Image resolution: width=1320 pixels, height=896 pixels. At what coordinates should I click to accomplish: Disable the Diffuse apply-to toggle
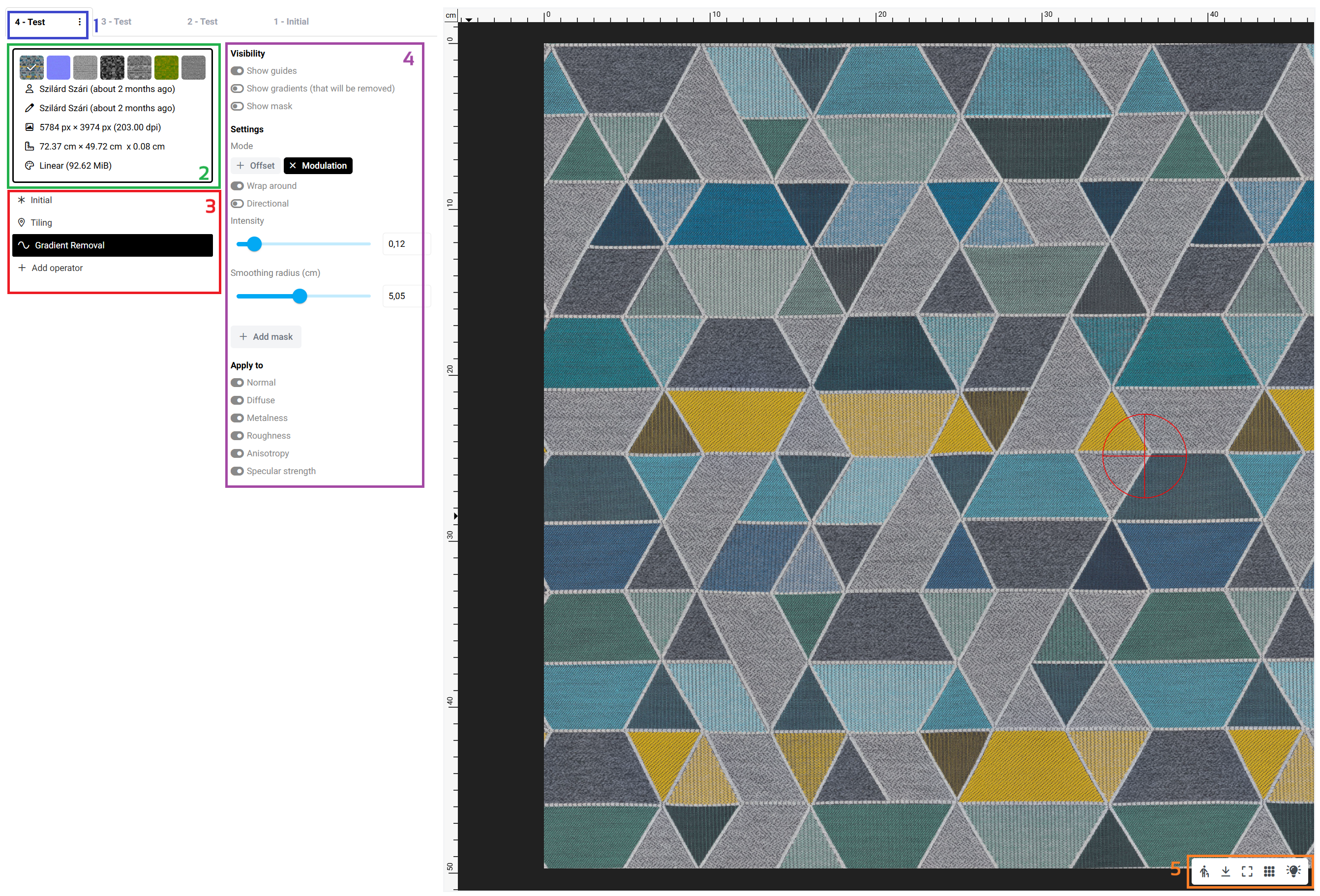pos(237,400)
